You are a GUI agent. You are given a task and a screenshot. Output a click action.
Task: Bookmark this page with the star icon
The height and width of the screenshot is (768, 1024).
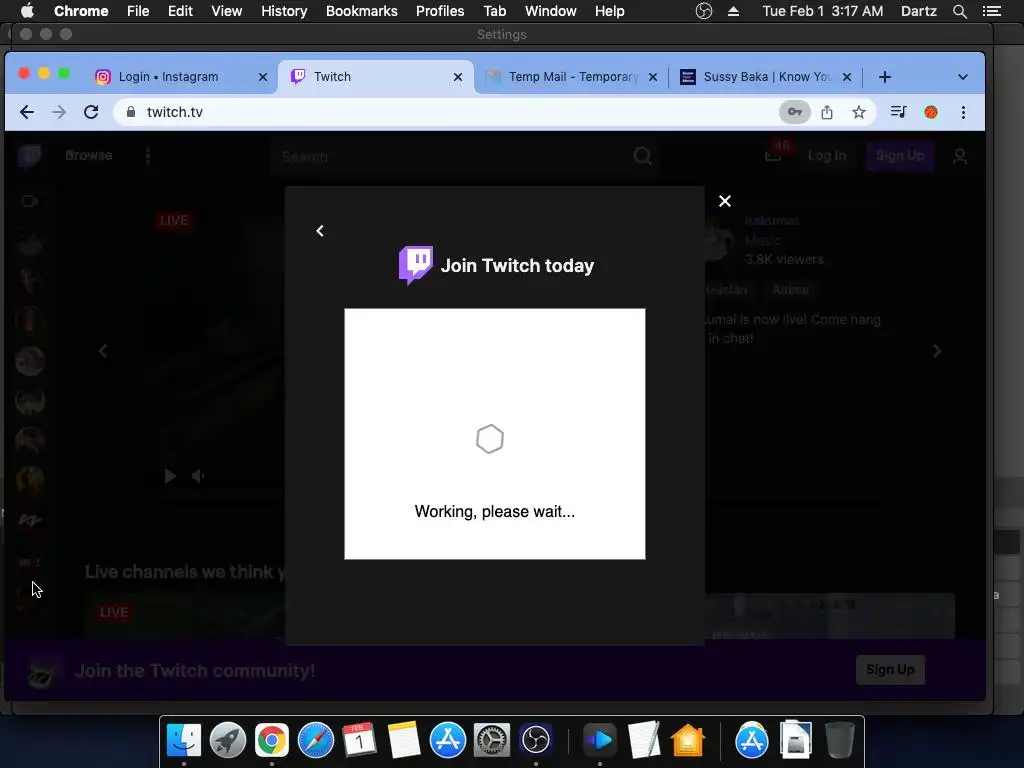point(859,112)
